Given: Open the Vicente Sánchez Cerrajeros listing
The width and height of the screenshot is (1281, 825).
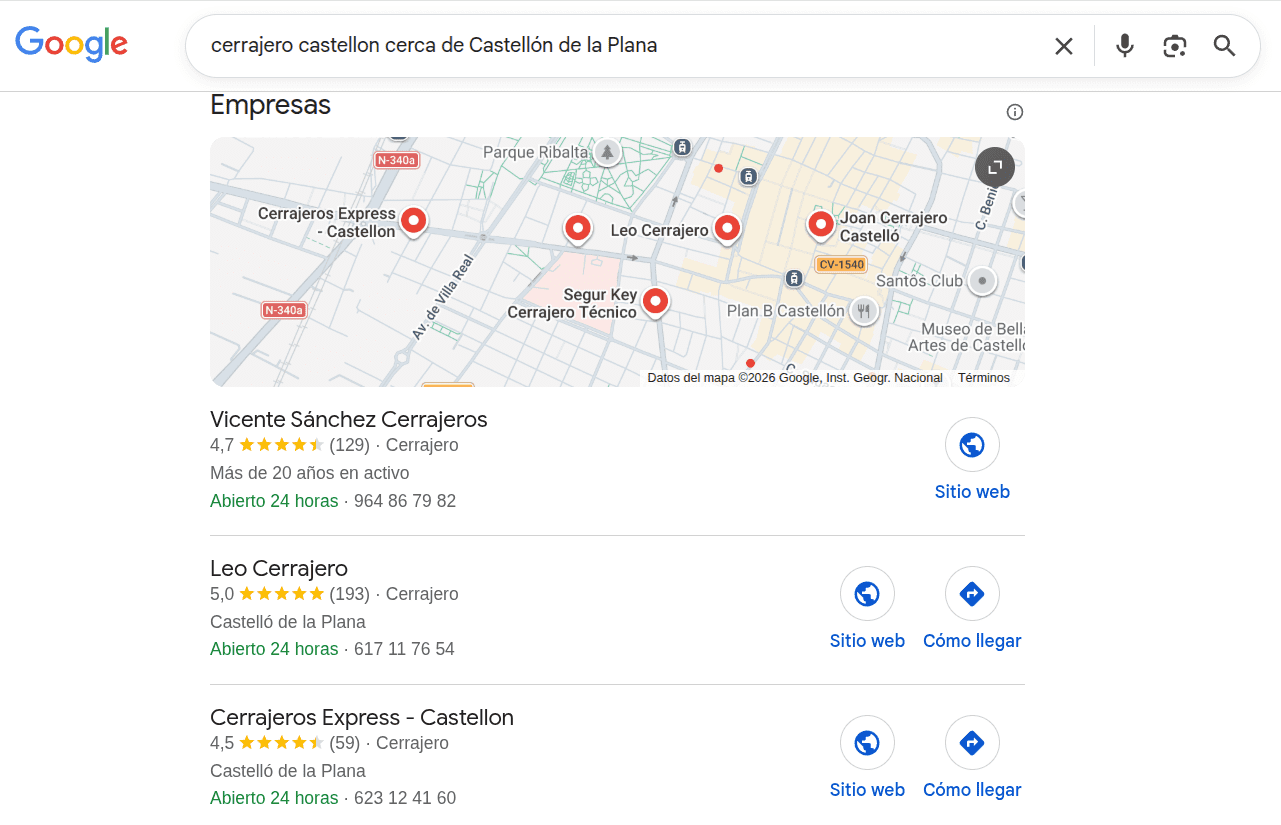Looking at the screenshot, I should (348, 419).
